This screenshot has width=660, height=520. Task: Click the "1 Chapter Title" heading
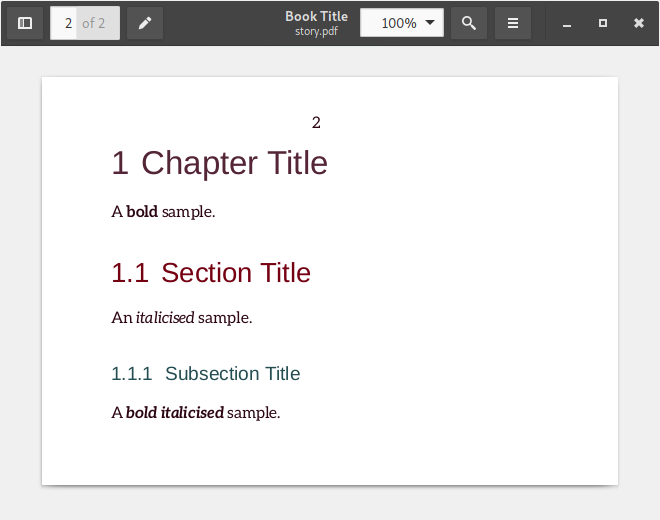coord(219,163)
